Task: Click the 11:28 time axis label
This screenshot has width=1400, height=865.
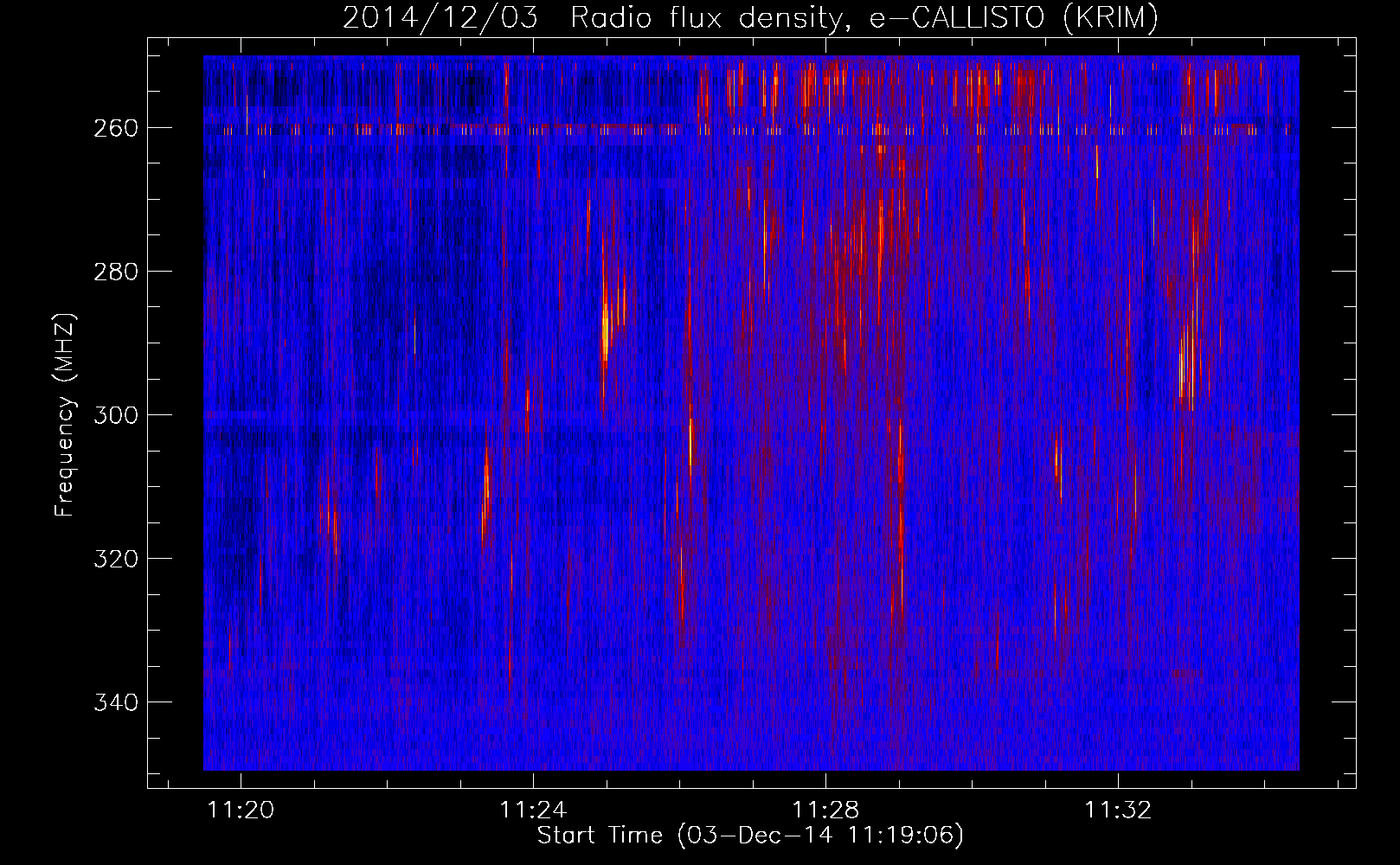Action: coord(826,811)
